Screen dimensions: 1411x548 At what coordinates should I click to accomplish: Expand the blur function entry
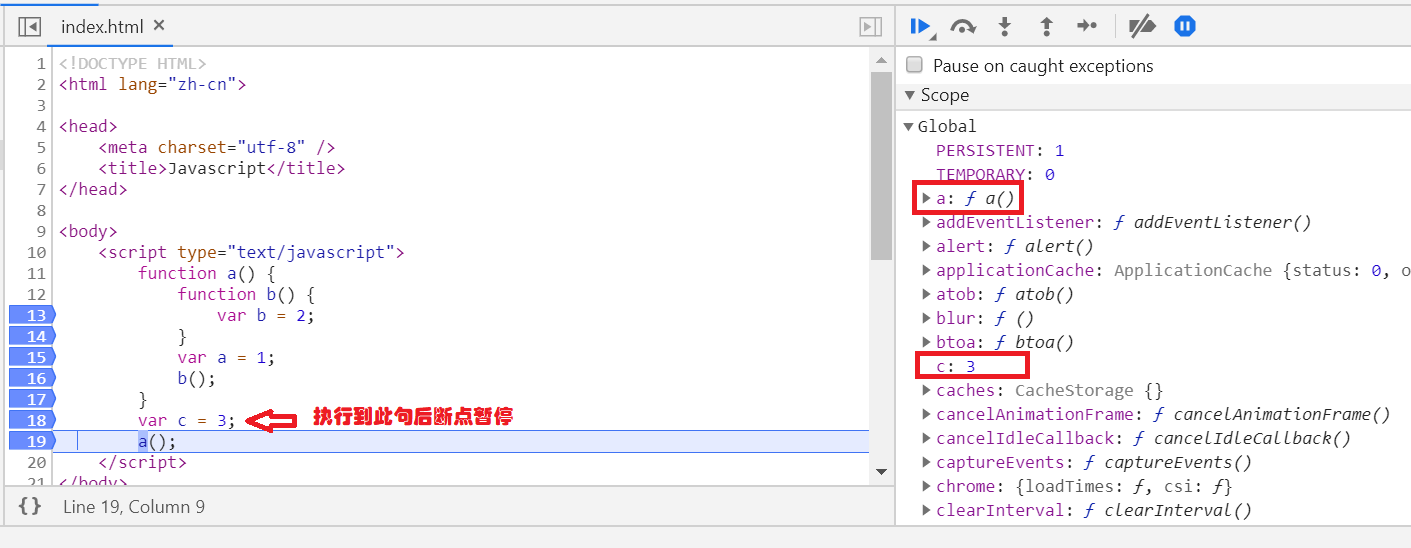coord(927,318)
